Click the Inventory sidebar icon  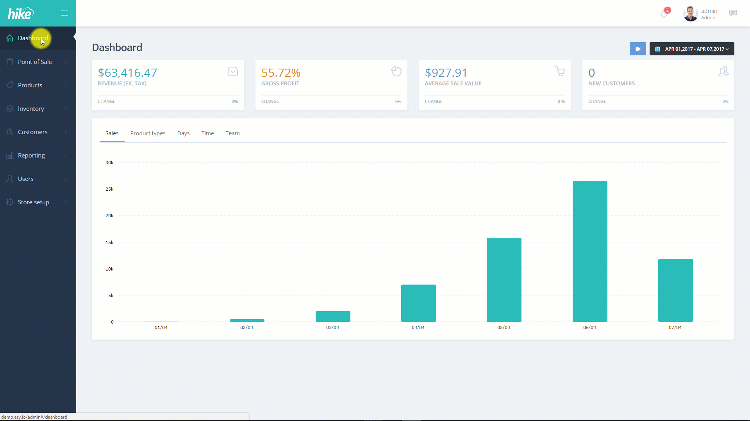[x=10, y=109]
